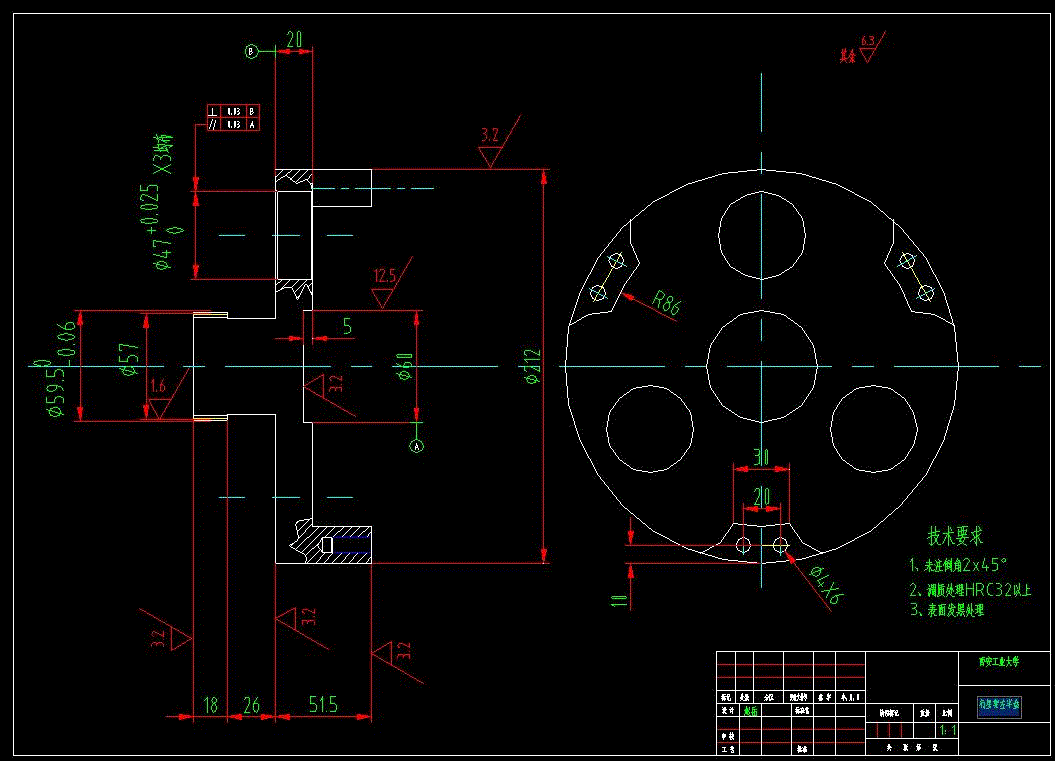
Task: Select the upper small hole in the right notch
Action: tap(907, 260)
